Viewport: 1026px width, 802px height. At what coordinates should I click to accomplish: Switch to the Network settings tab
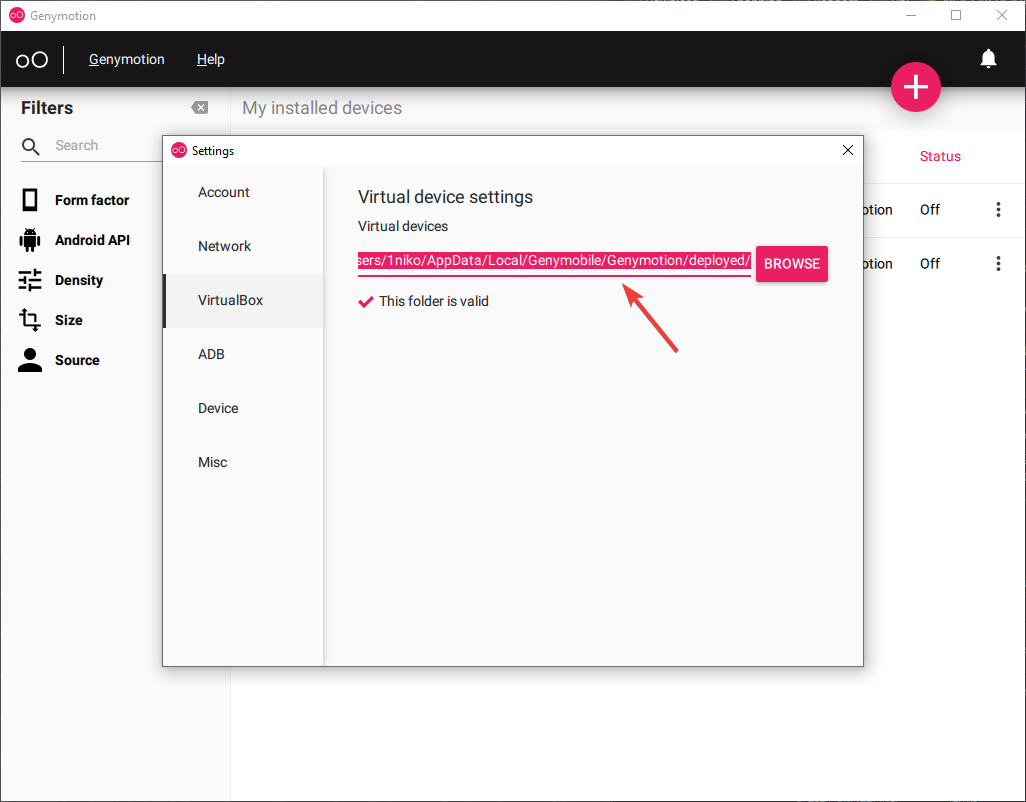click(x=224, y=246)
